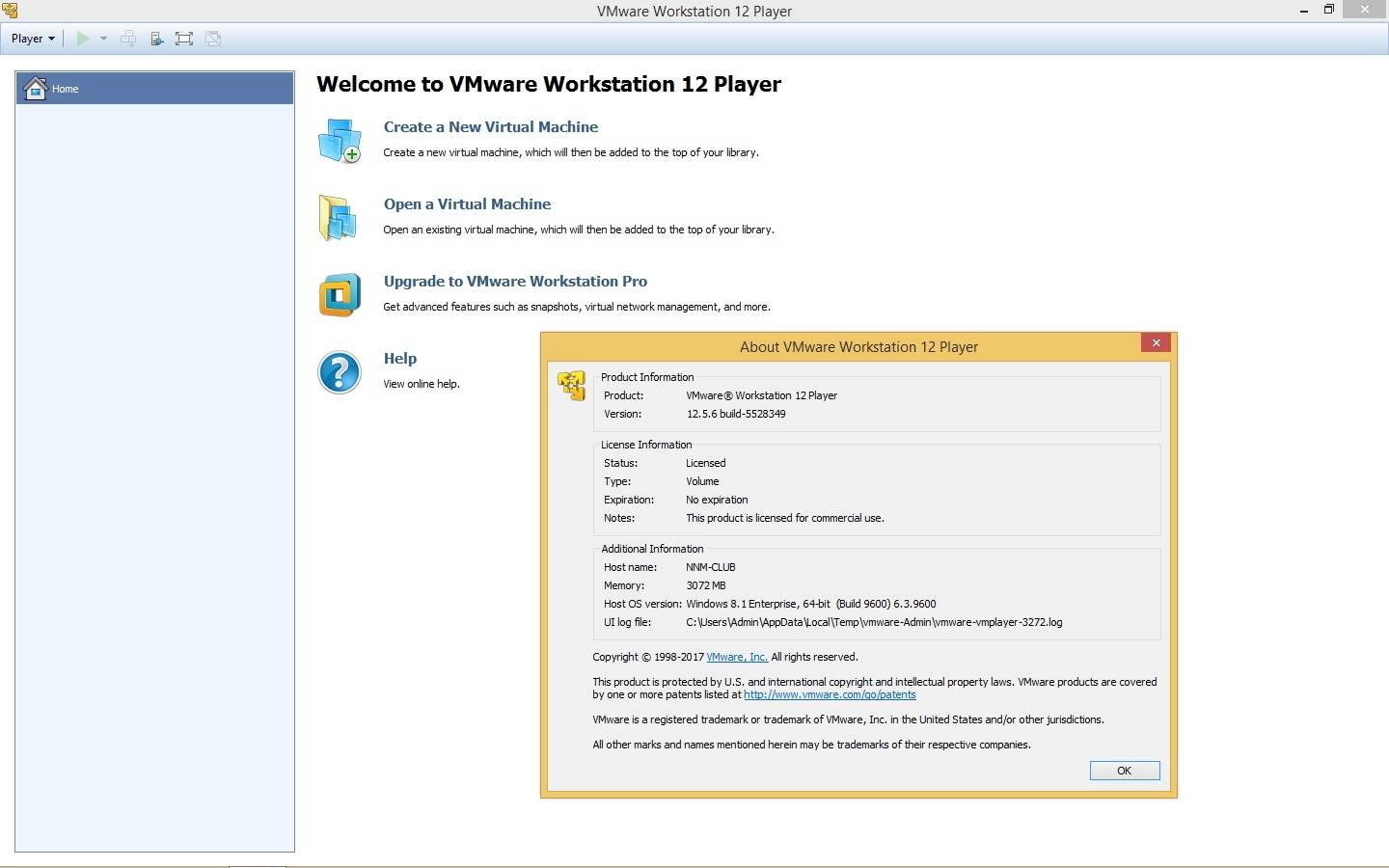Click the blue question mark Help icon
Screen dimensions: 1389x868
click(340, 372)
